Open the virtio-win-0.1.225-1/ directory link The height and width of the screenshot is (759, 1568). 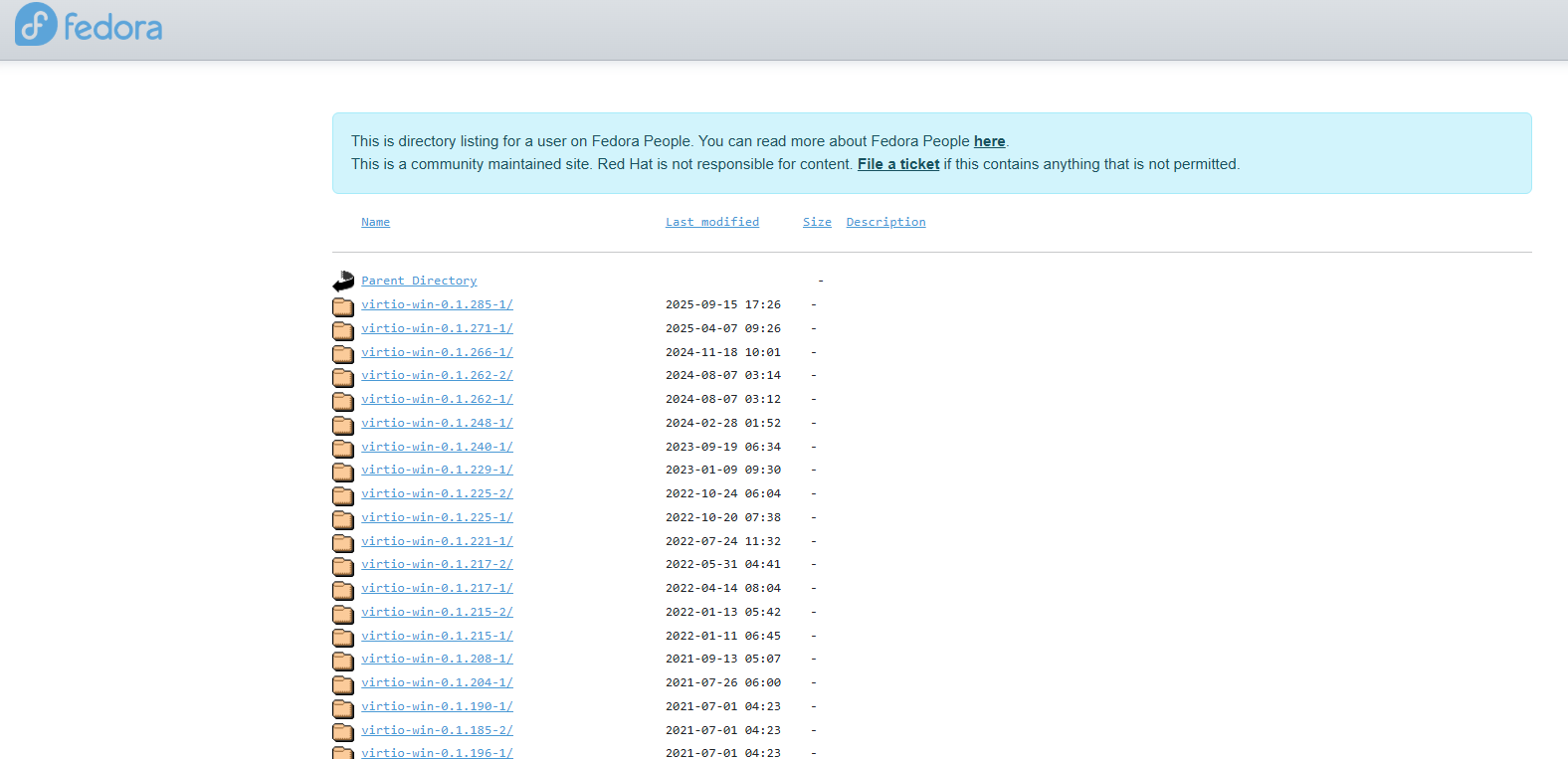coord(437,517)
